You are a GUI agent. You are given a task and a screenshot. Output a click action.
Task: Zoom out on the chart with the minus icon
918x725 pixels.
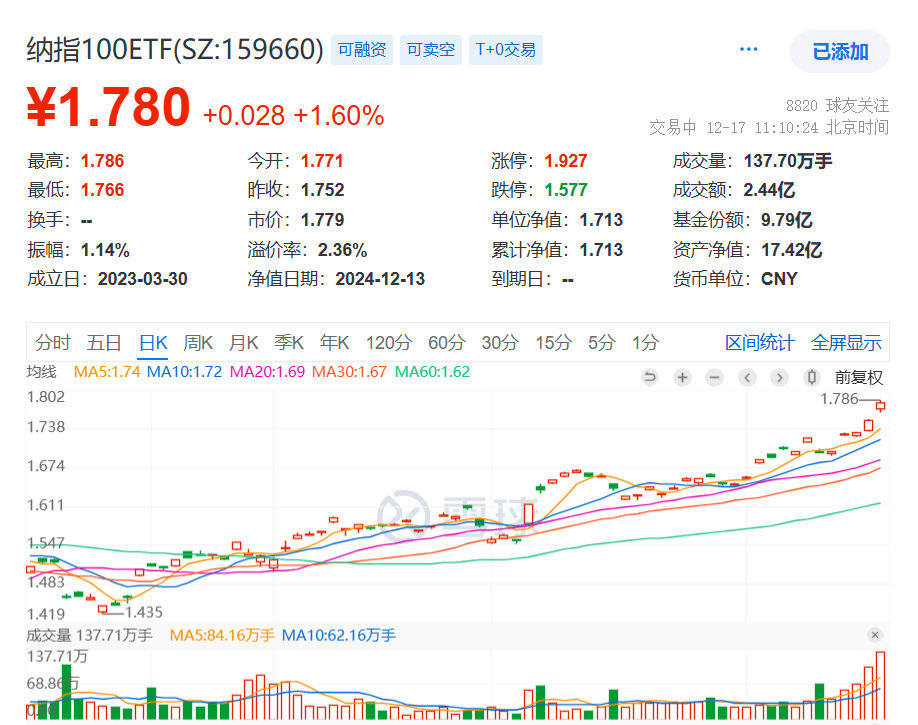(x=713, y=378)
